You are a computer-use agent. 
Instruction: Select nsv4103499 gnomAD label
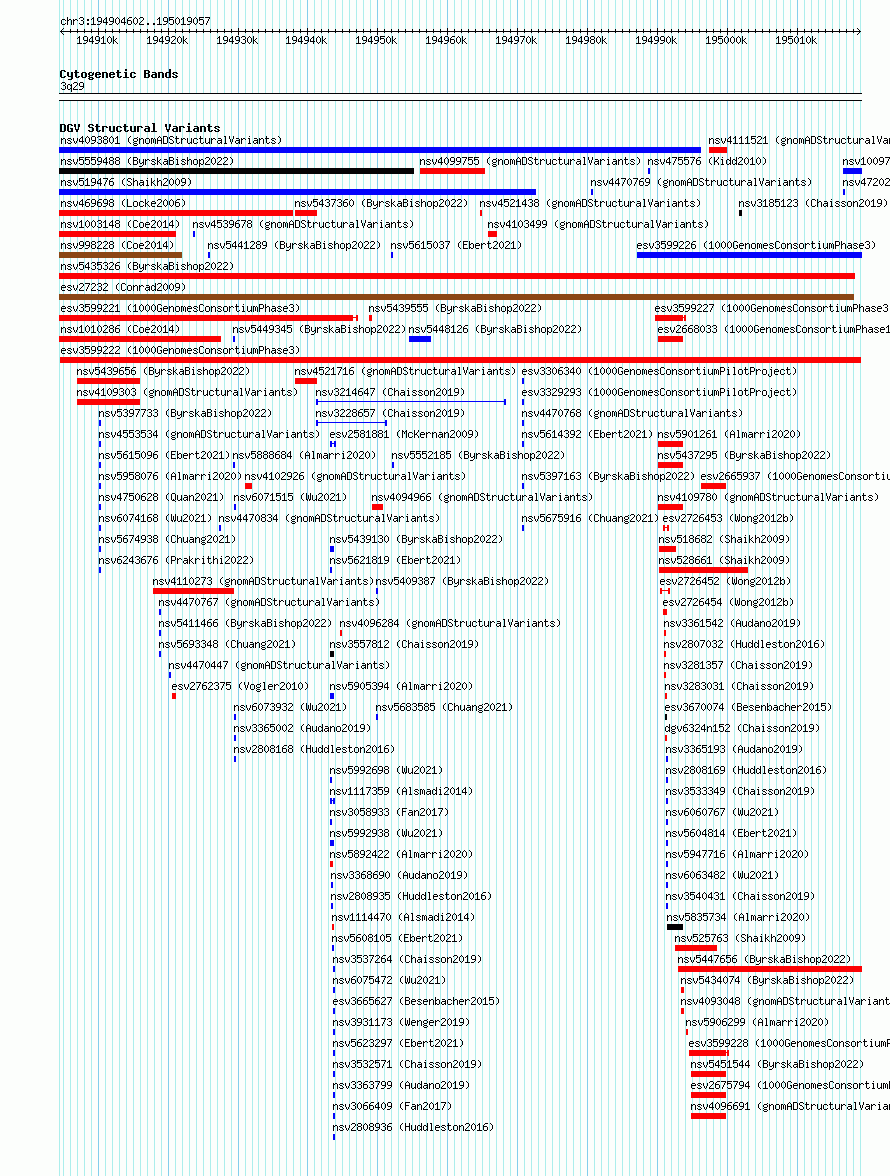tap(598, 224)
